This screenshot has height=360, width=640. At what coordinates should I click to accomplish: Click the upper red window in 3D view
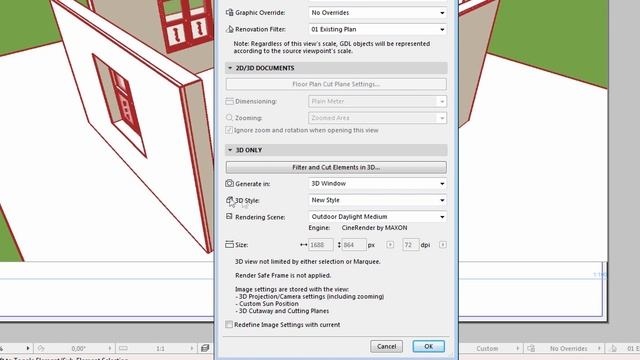point(185,25)
